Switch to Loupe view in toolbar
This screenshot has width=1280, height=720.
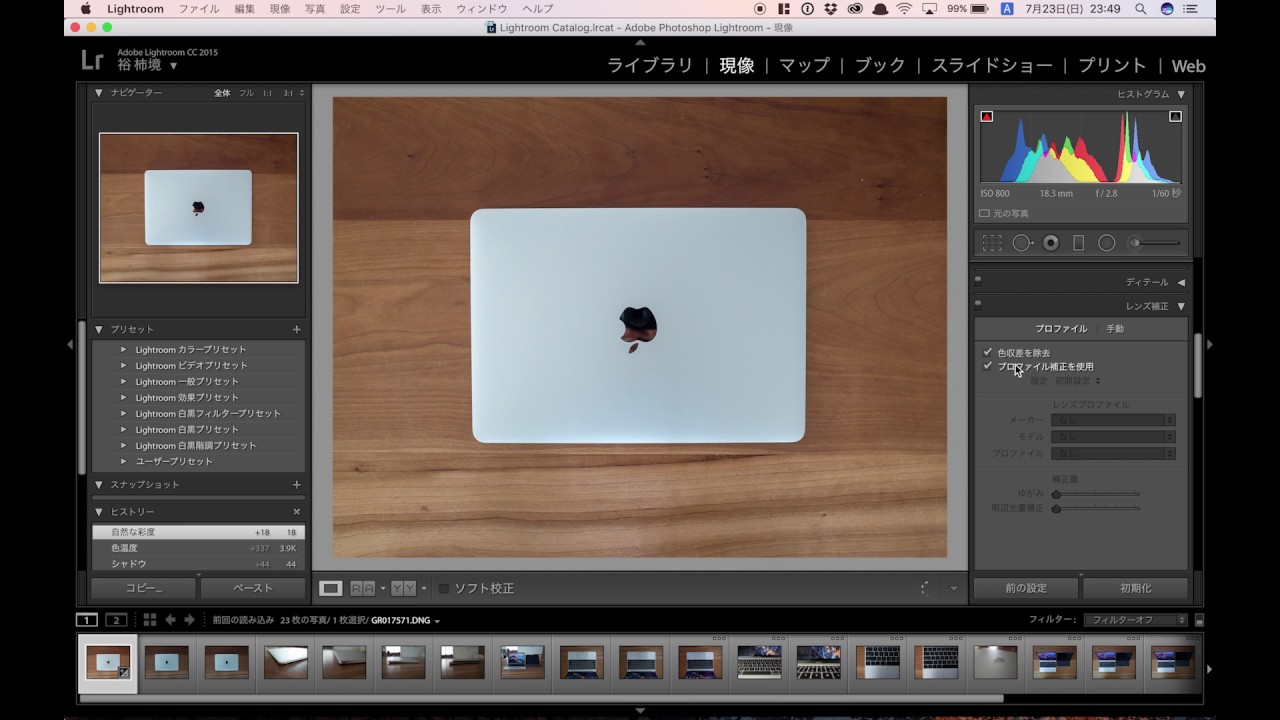330,588
